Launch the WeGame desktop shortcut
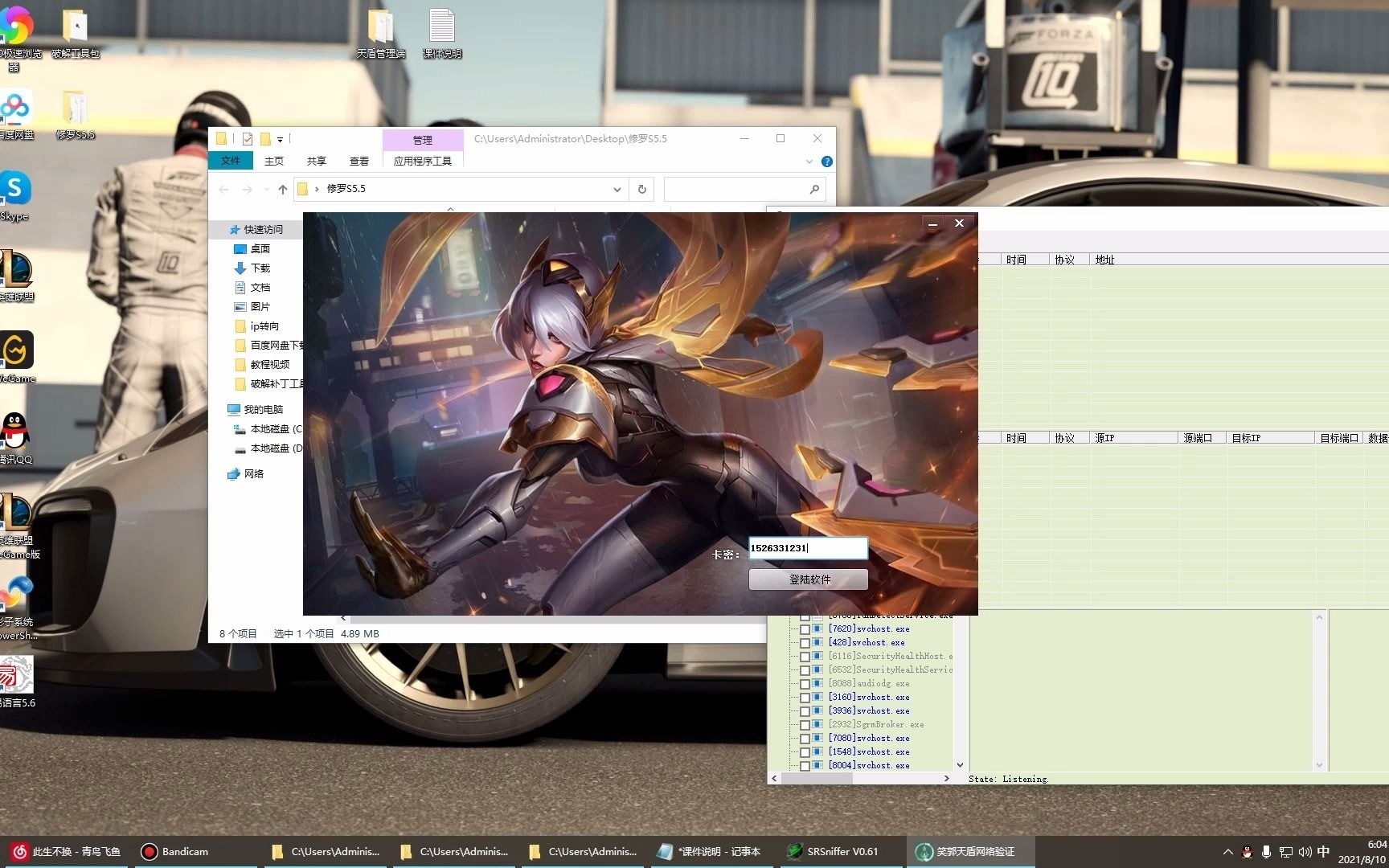 click(16, 357)
